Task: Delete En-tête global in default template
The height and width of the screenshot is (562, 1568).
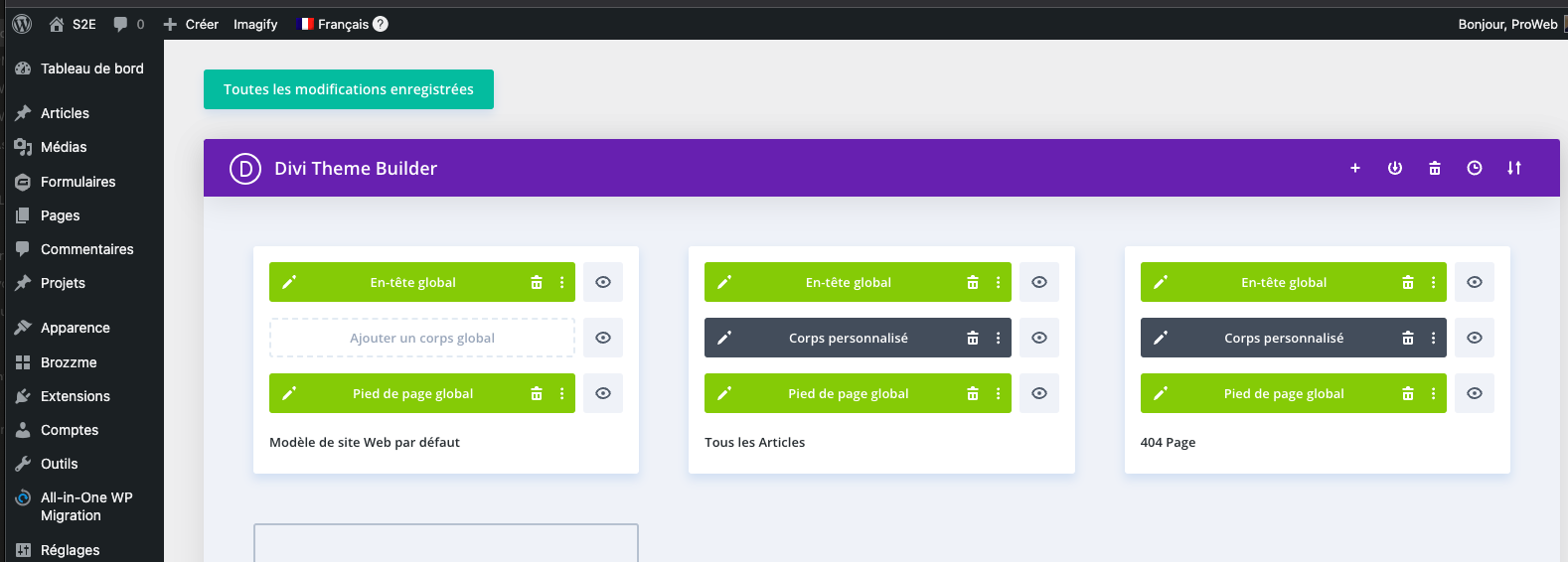Action: click(x=537, y=282)
